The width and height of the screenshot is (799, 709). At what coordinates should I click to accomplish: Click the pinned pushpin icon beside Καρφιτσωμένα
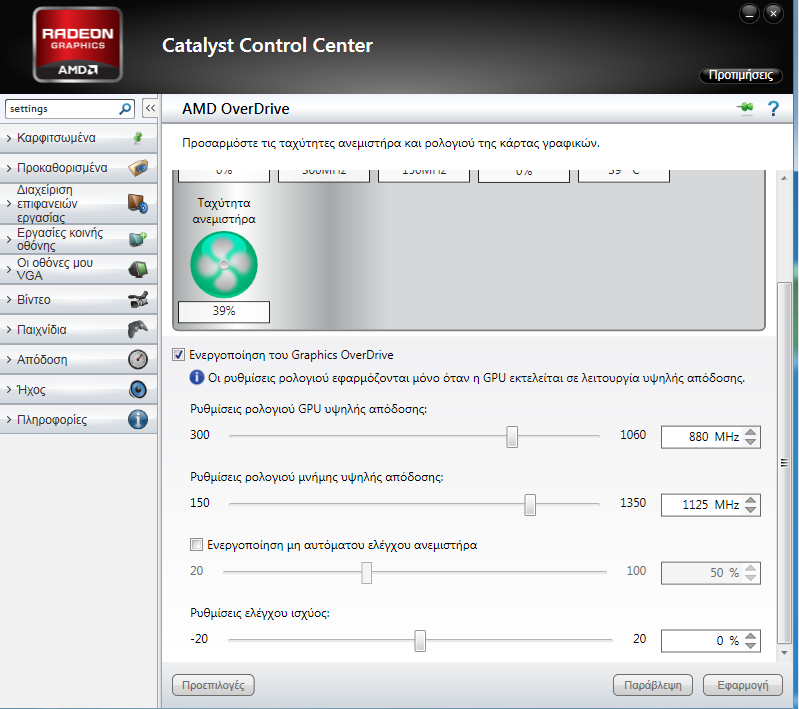[x=138, y=138]
